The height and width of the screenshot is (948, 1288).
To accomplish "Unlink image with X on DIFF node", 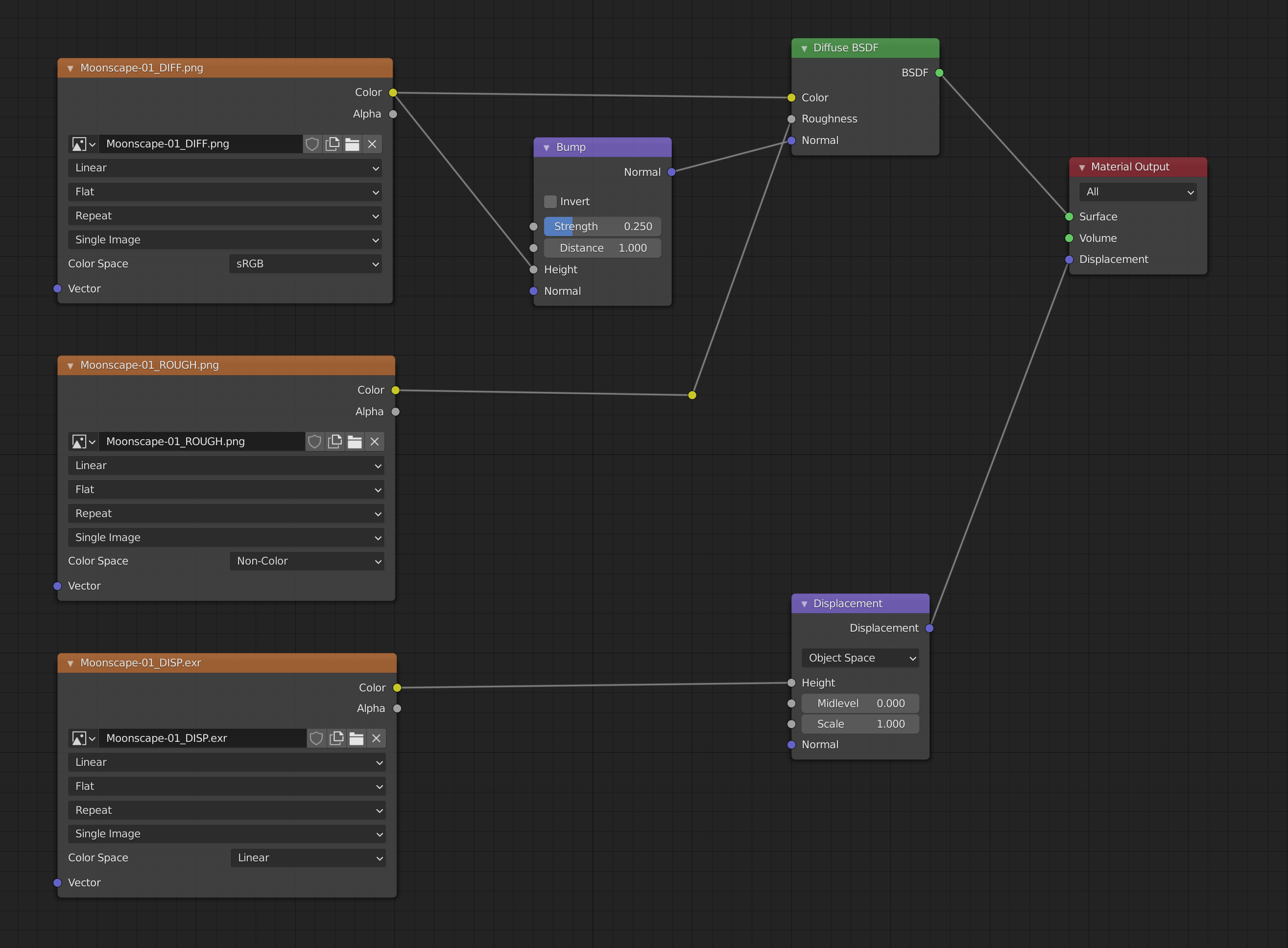I will point(372,144).
